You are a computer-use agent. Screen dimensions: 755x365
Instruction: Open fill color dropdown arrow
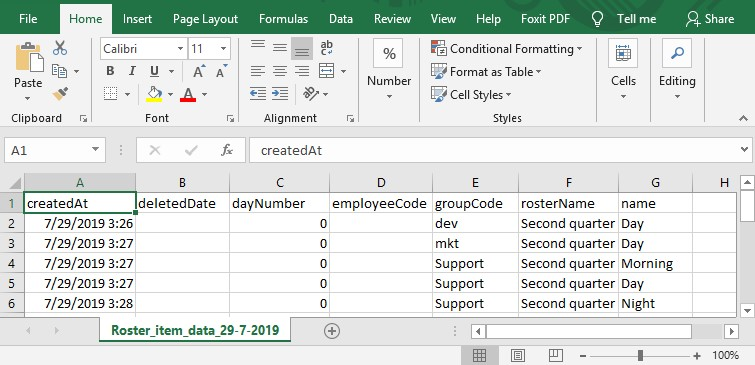click(170, 94)
